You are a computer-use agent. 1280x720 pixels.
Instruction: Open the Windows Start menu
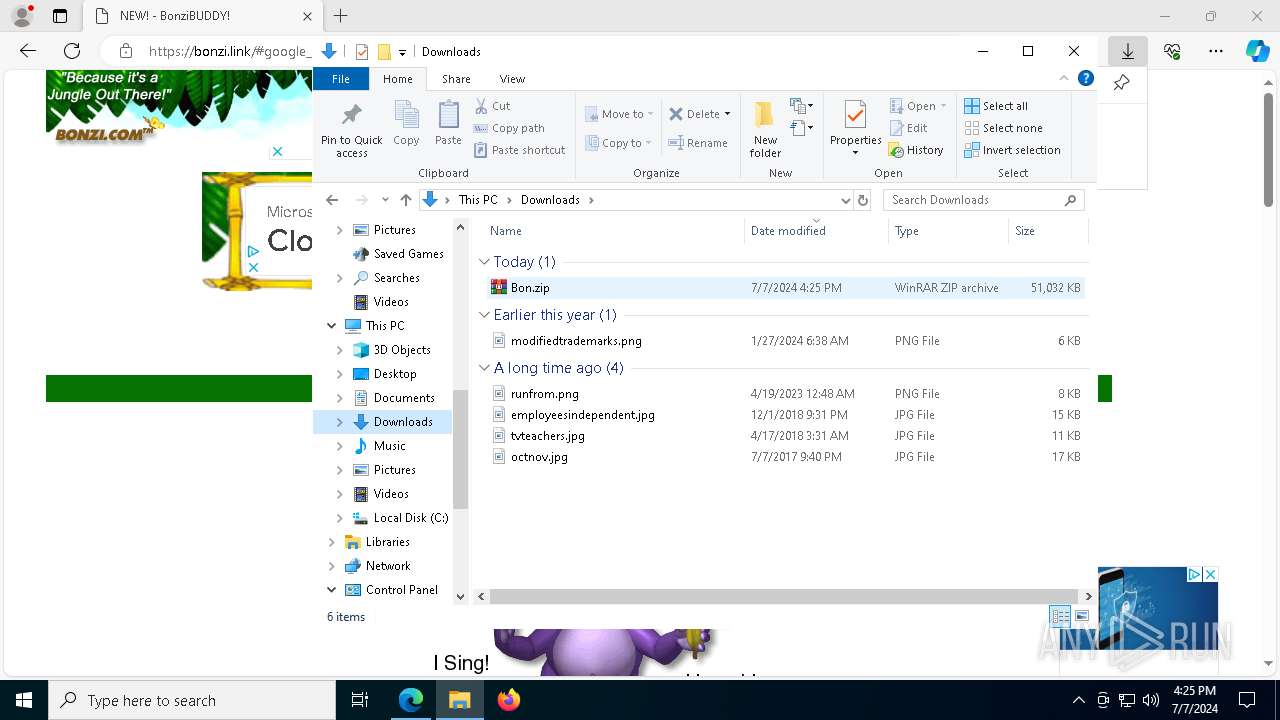(24, 700)
